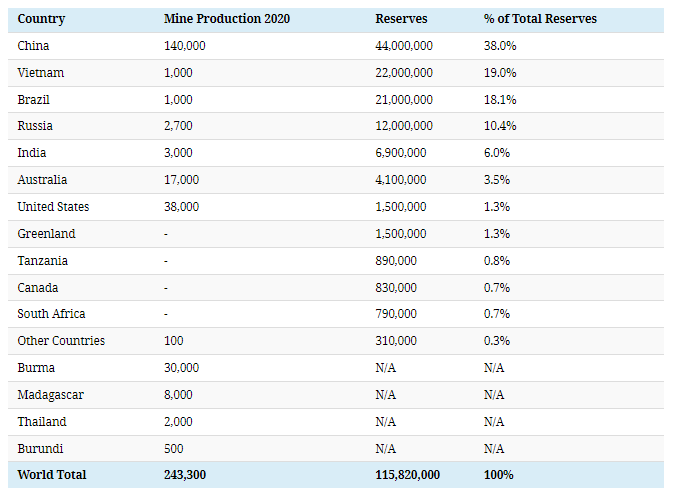The image size is (673, 498).
Task: Select the Russia row label
Action: point(35,127)
